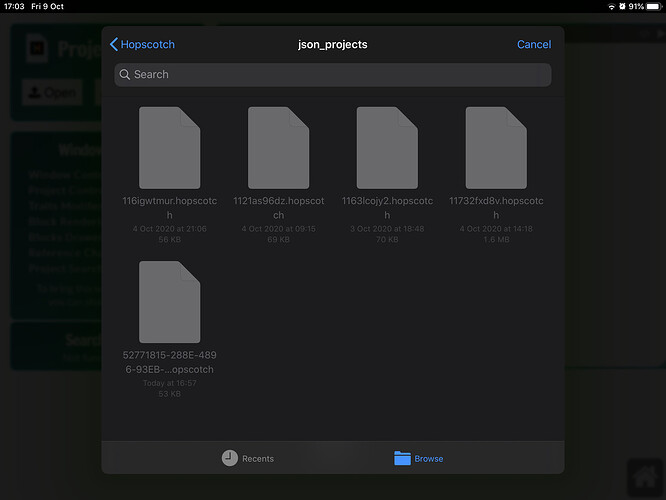Tap the Wi-Fi icon in status bar
Viewport: 666px width, 500px height.
click(611, 6)
